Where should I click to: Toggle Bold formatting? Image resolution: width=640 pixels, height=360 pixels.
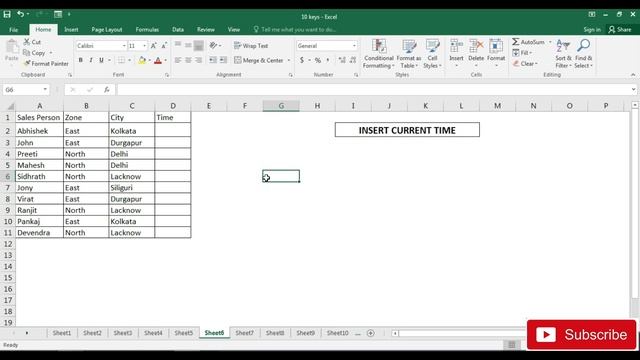pyautogui.click(x=80, y=60)
